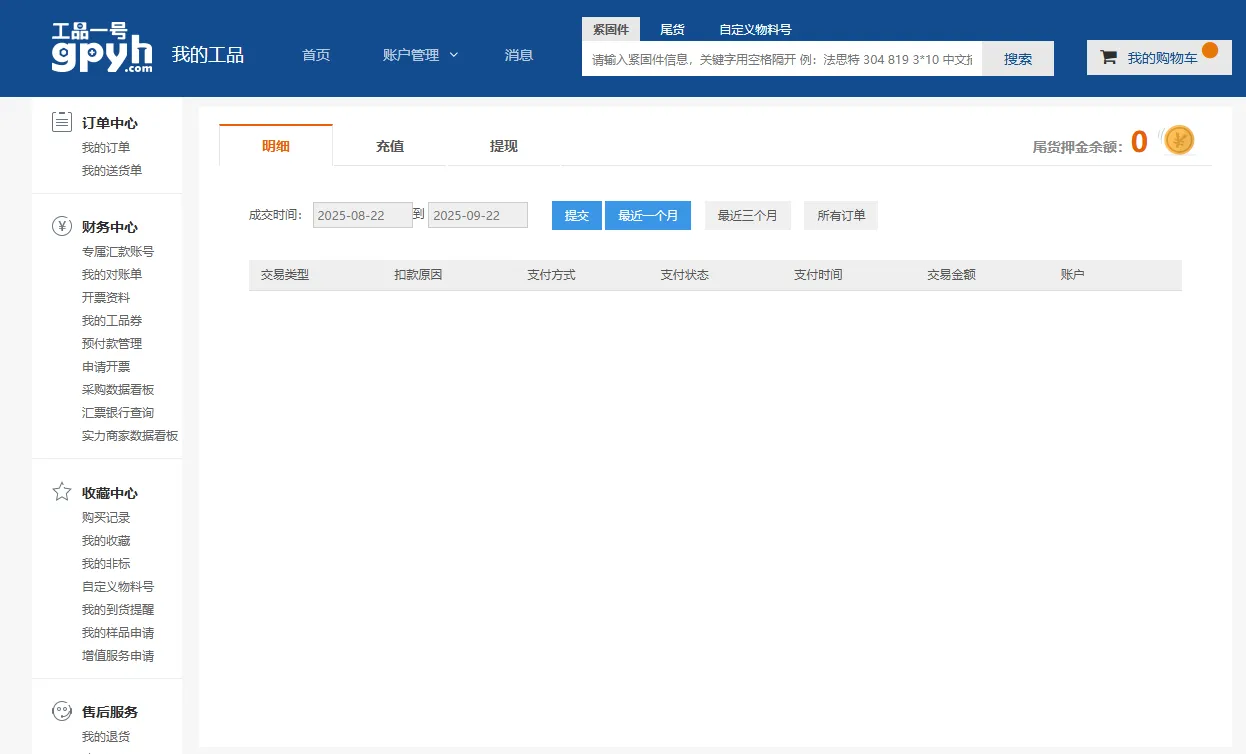Filter by 最近三个月
The image size is (1246, 754).
[747, 215]
